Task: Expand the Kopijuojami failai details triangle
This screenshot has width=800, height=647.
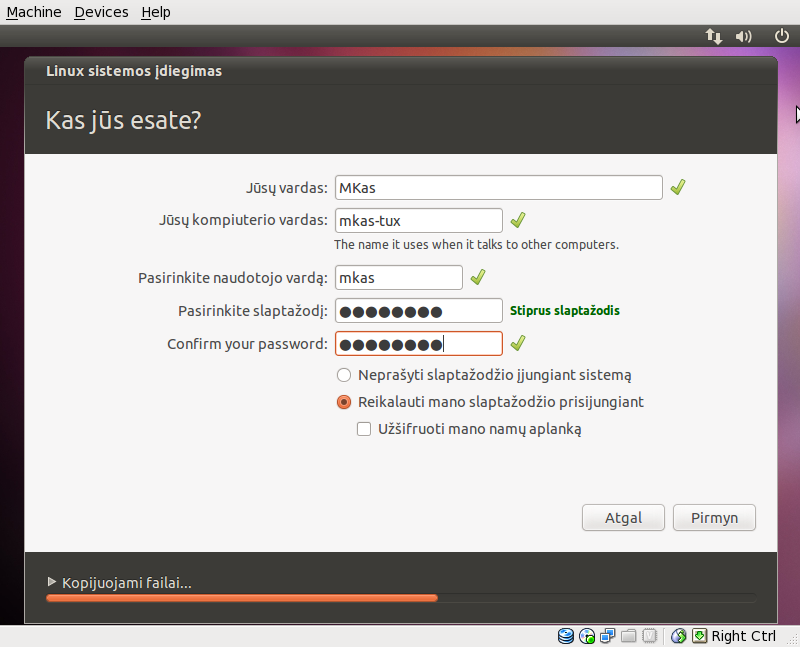Action: [51, 582]
